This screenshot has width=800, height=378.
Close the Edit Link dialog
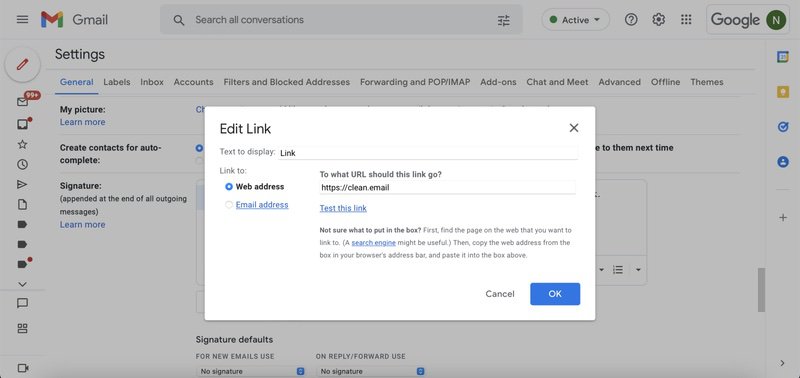point(574,128)
